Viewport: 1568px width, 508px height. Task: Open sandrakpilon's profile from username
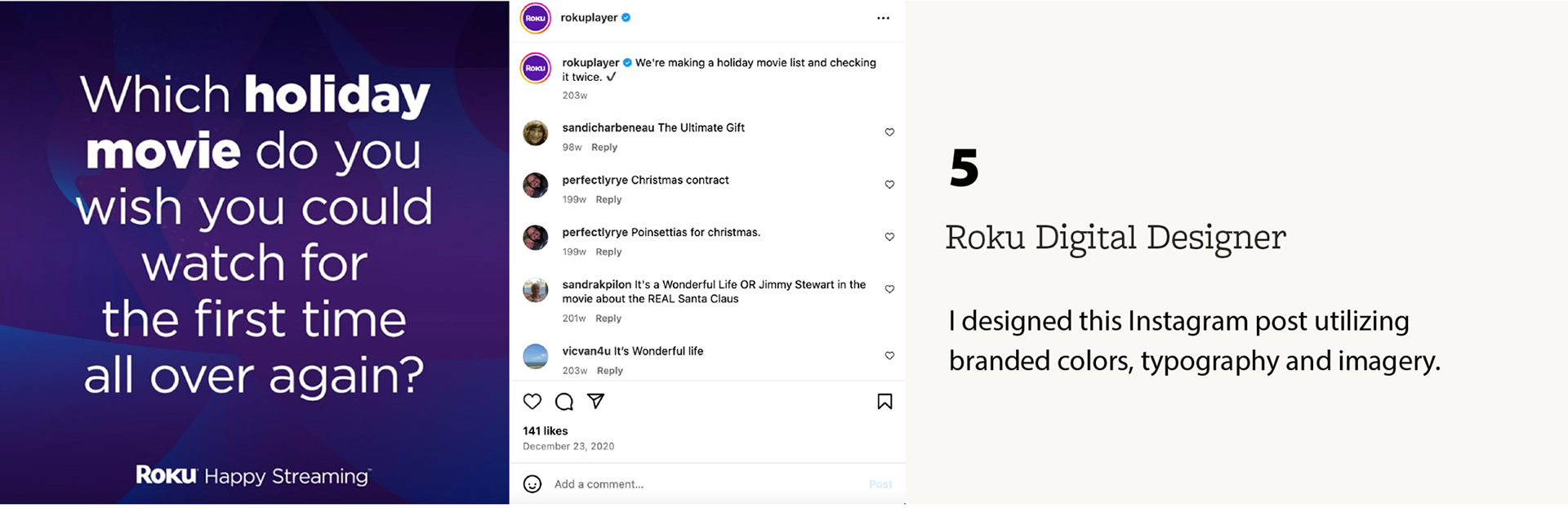click(x=596, y=285)
